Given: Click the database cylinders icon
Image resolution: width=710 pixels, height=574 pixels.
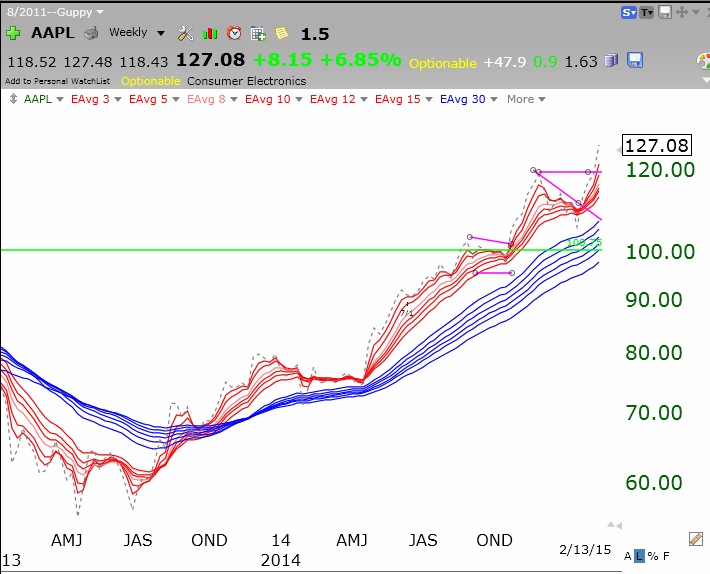Looking at the screenshot, I should pyautogui.click(x=611, y=60).
